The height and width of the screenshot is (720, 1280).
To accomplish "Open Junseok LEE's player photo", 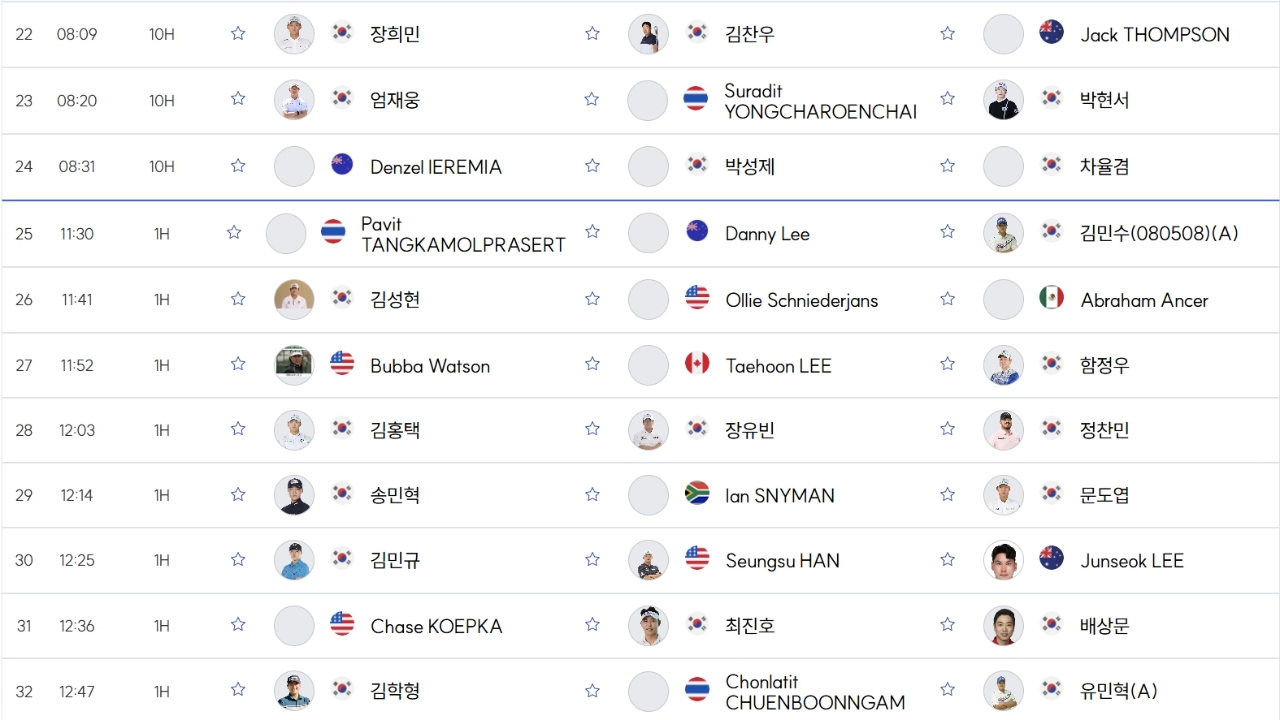I will [1003, 560].
